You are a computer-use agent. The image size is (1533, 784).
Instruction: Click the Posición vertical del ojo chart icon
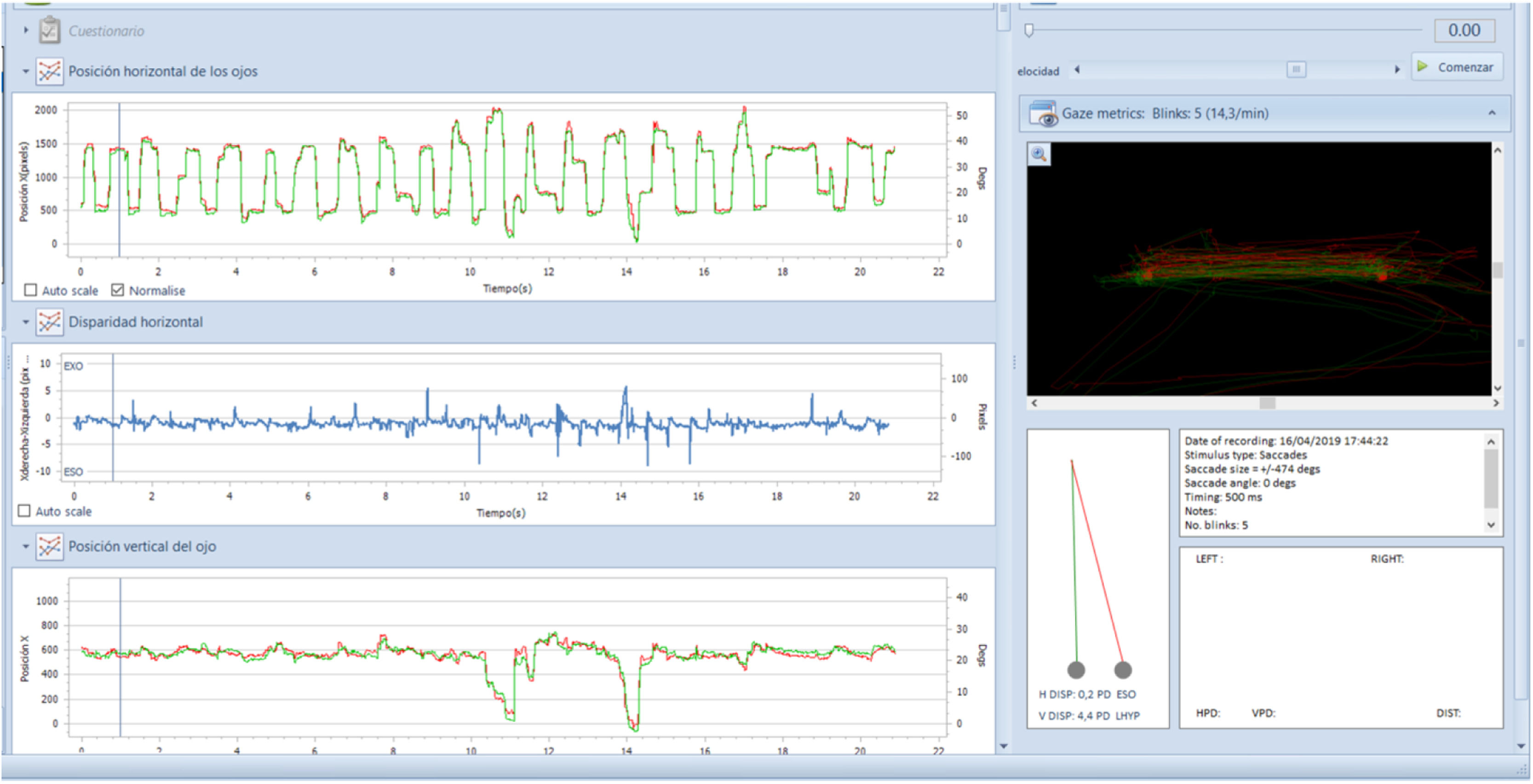point(49,546)
